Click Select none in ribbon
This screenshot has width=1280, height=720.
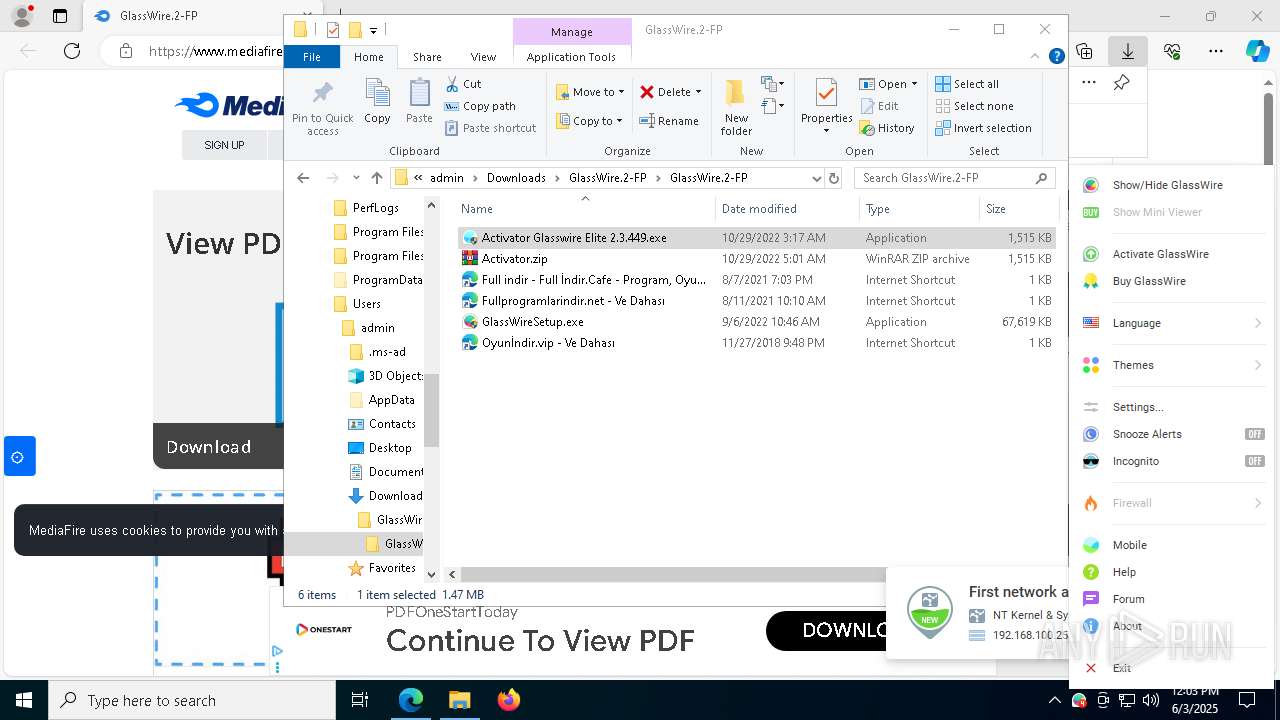pyautogui.click(x=974, y=106)
